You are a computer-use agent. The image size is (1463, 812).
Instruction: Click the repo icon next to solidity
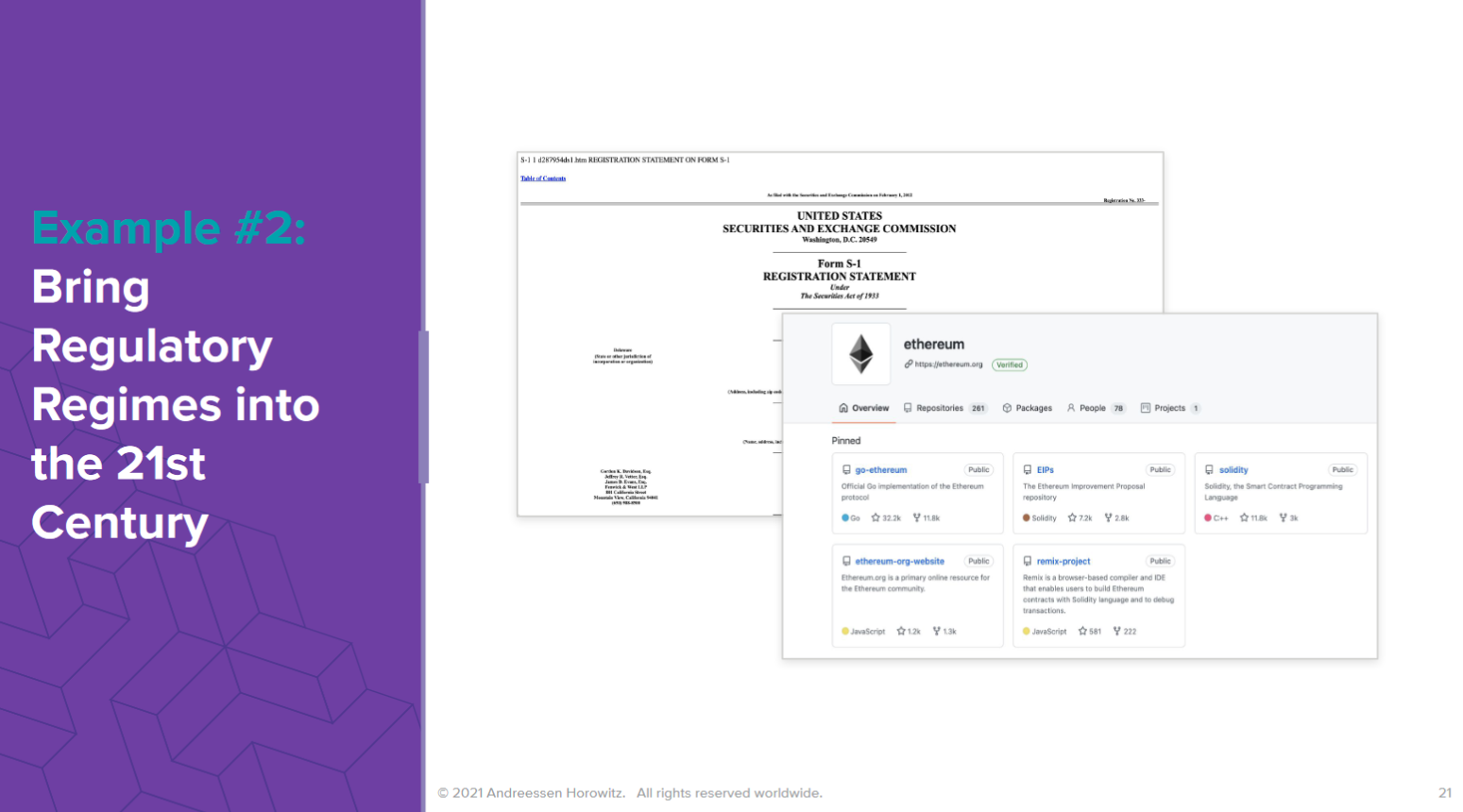(1209, 470)
